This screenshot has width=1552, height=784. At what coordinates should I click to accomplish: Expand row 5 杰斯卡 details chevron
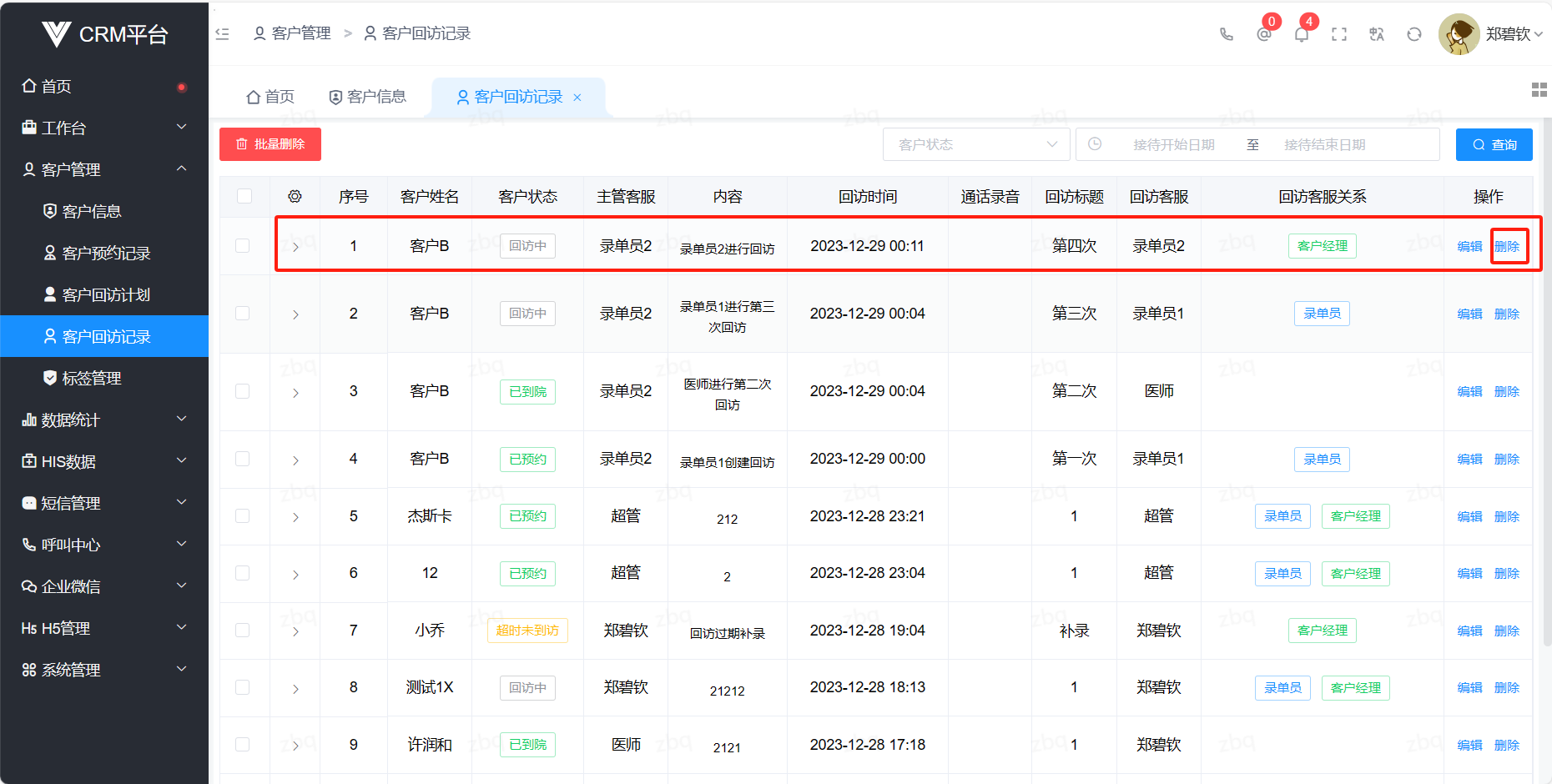[x=295, y=517]
